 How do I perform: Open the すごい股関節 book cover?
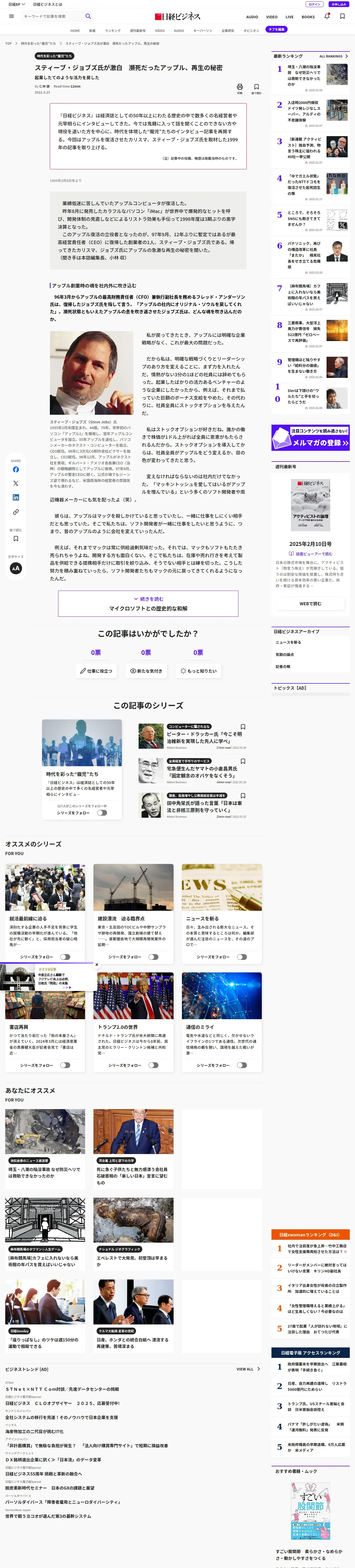(x=310, y=1511)
